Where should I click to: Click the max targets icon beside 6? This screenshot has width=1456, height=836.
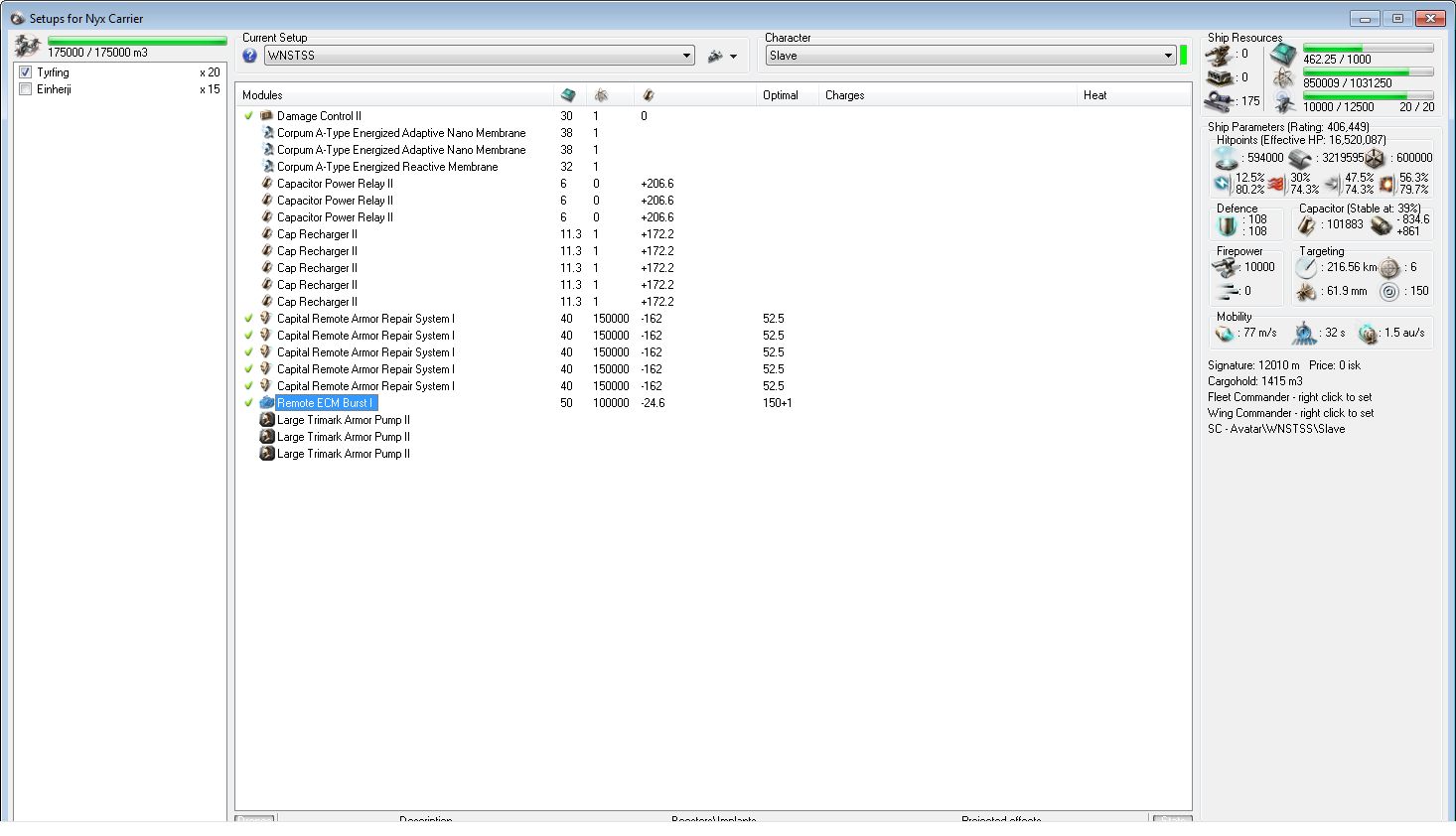tap(1389, 267)
